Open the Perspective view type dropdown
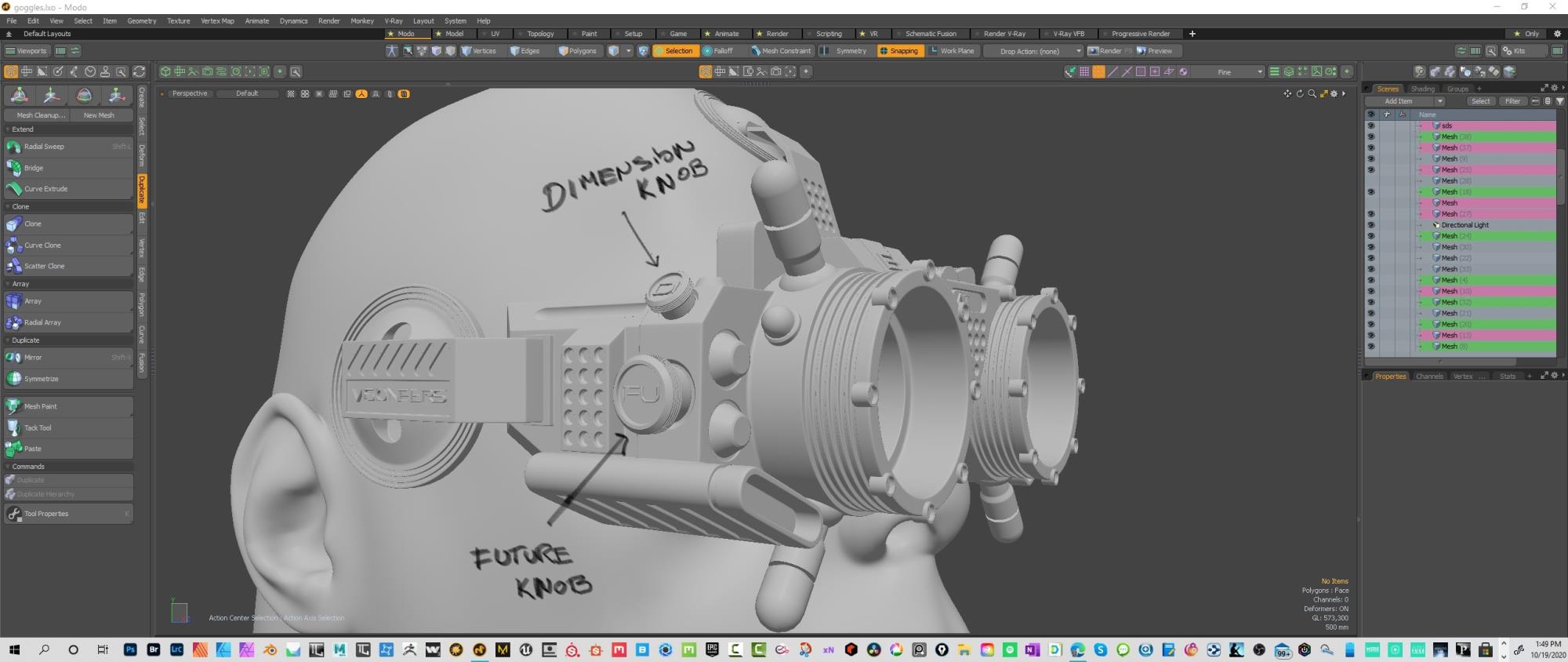 click(190, 94)
